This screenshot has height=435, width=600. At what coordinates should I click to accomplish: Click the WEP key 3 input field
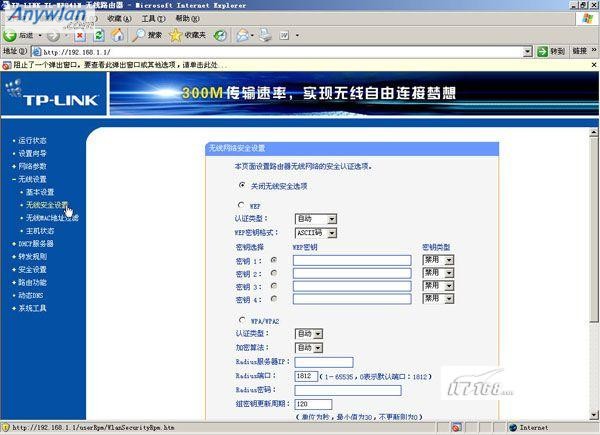352,286
